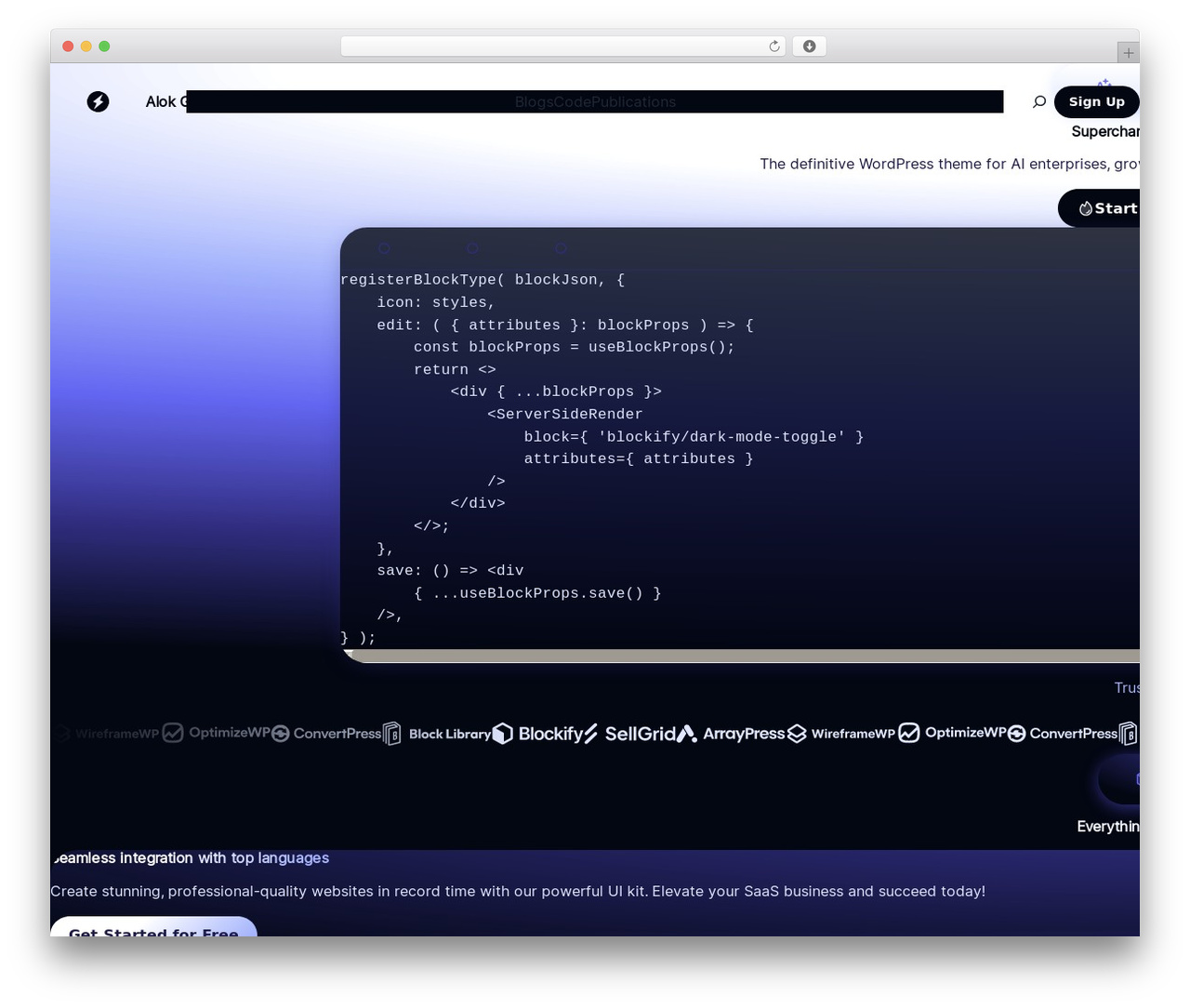Click the Block Library brand name
1190x1008 pixels.
(450, 734)
